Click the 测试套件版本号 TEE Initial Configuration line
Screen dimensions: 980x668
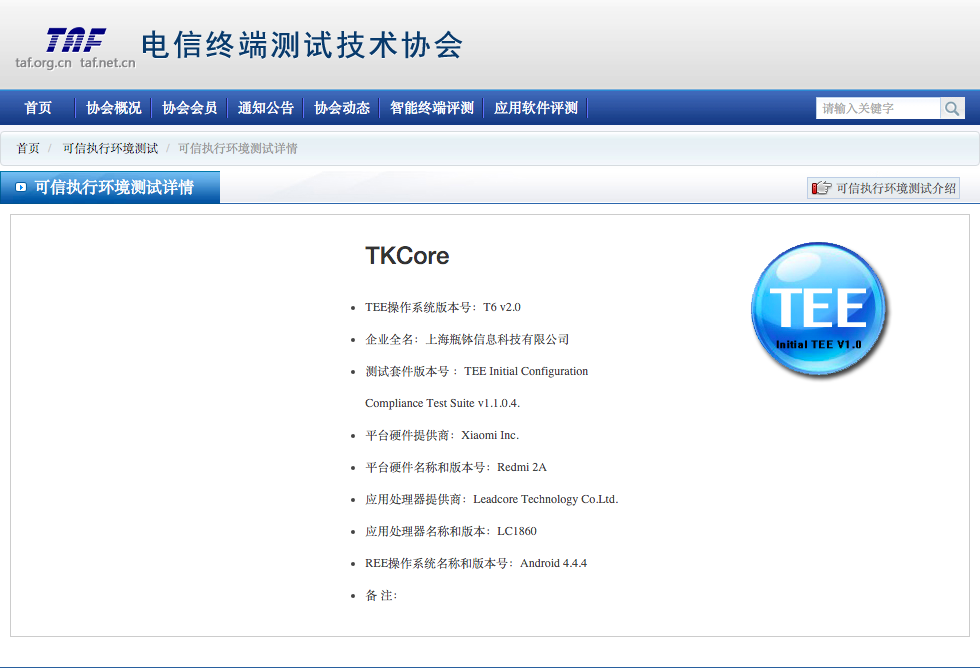(476, 371)
